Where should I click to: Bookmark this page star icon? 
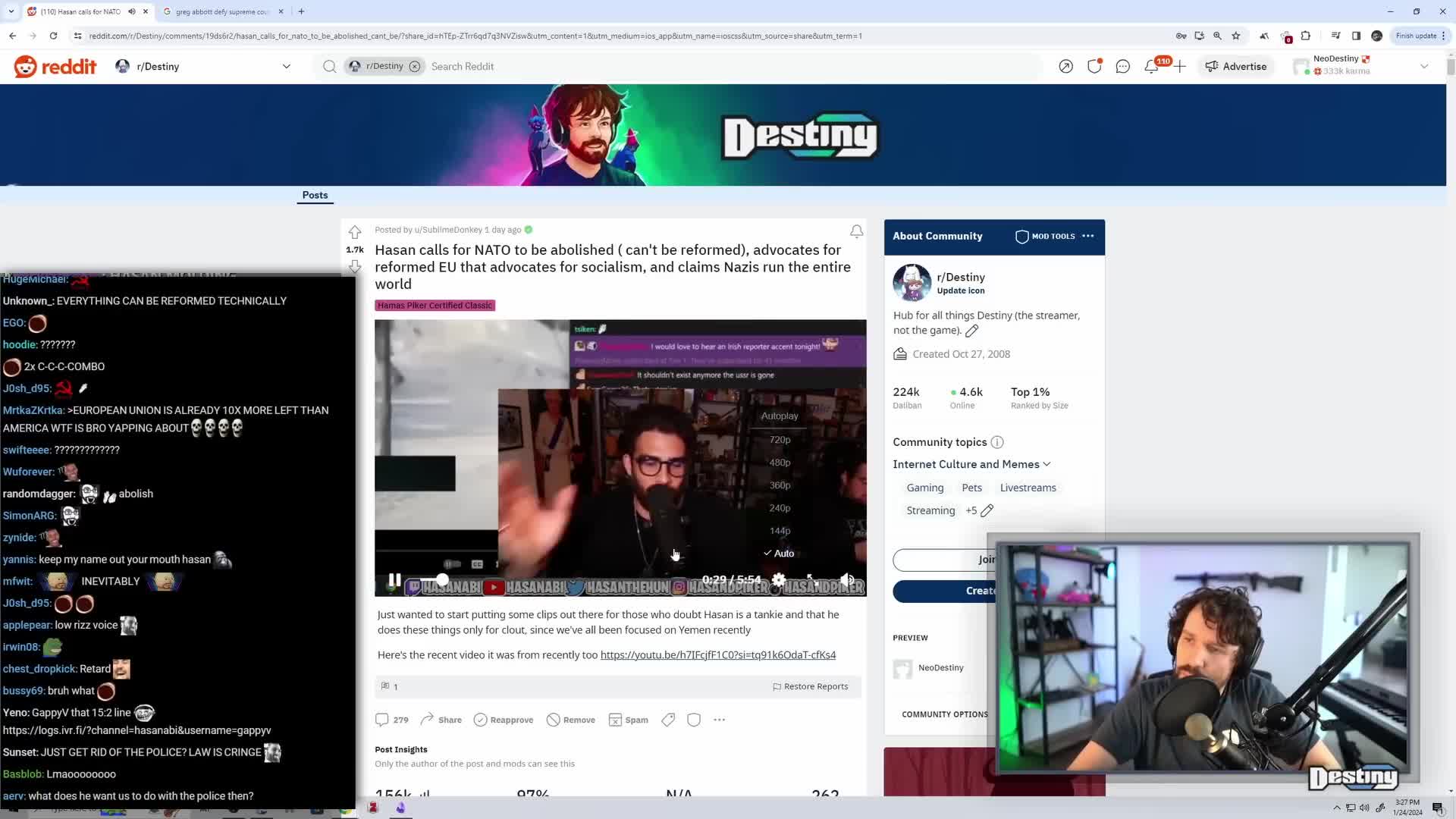click(1236, 36)
